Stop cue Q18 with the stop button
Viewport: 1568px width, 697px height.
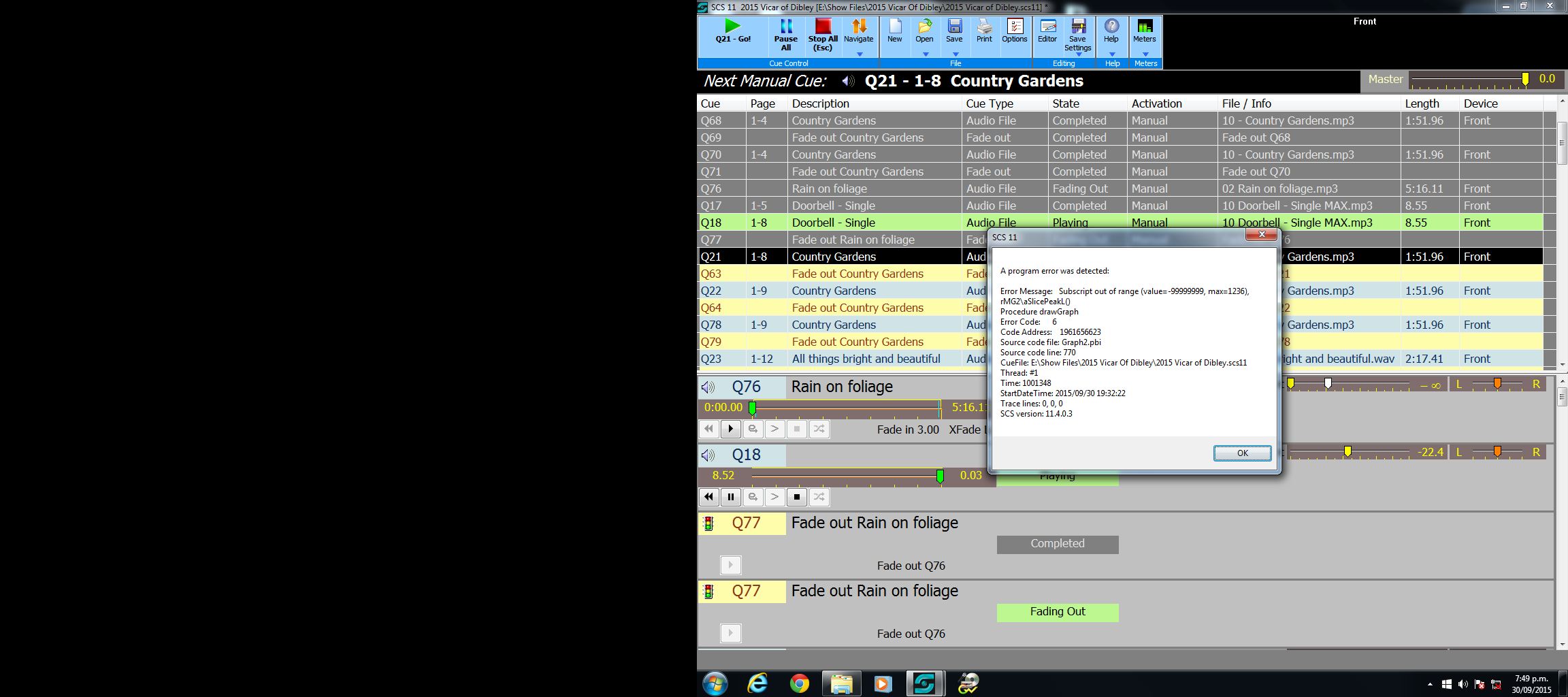[x=797, y=497]
